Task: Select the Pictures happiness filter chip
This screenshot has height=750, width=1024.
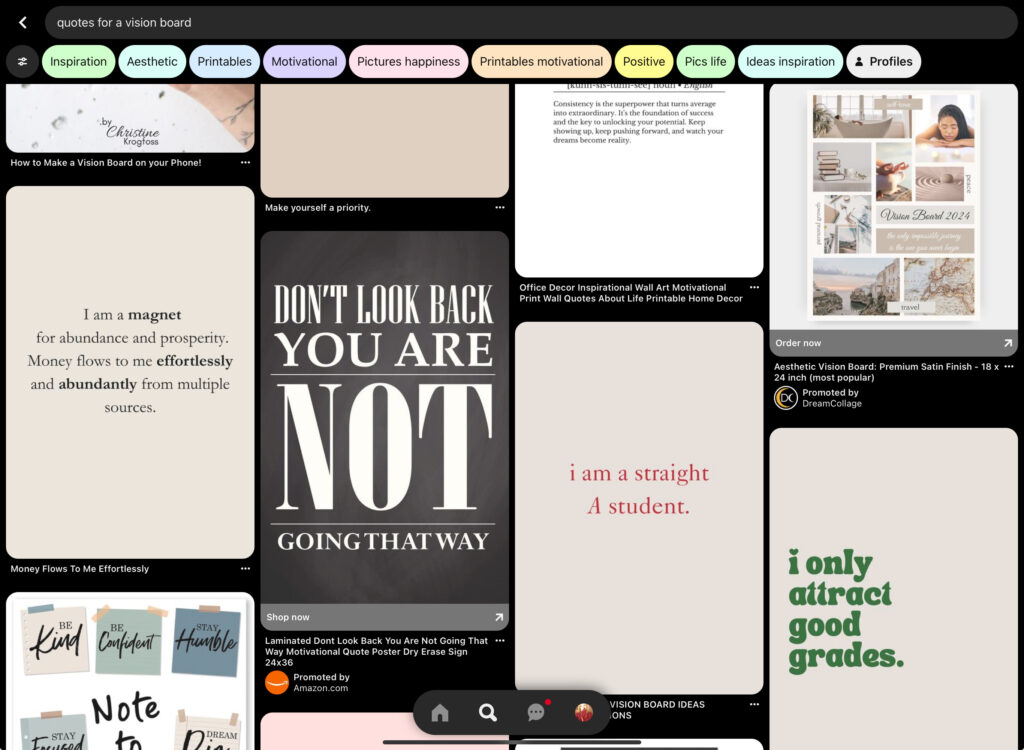Action: point(409,61)
